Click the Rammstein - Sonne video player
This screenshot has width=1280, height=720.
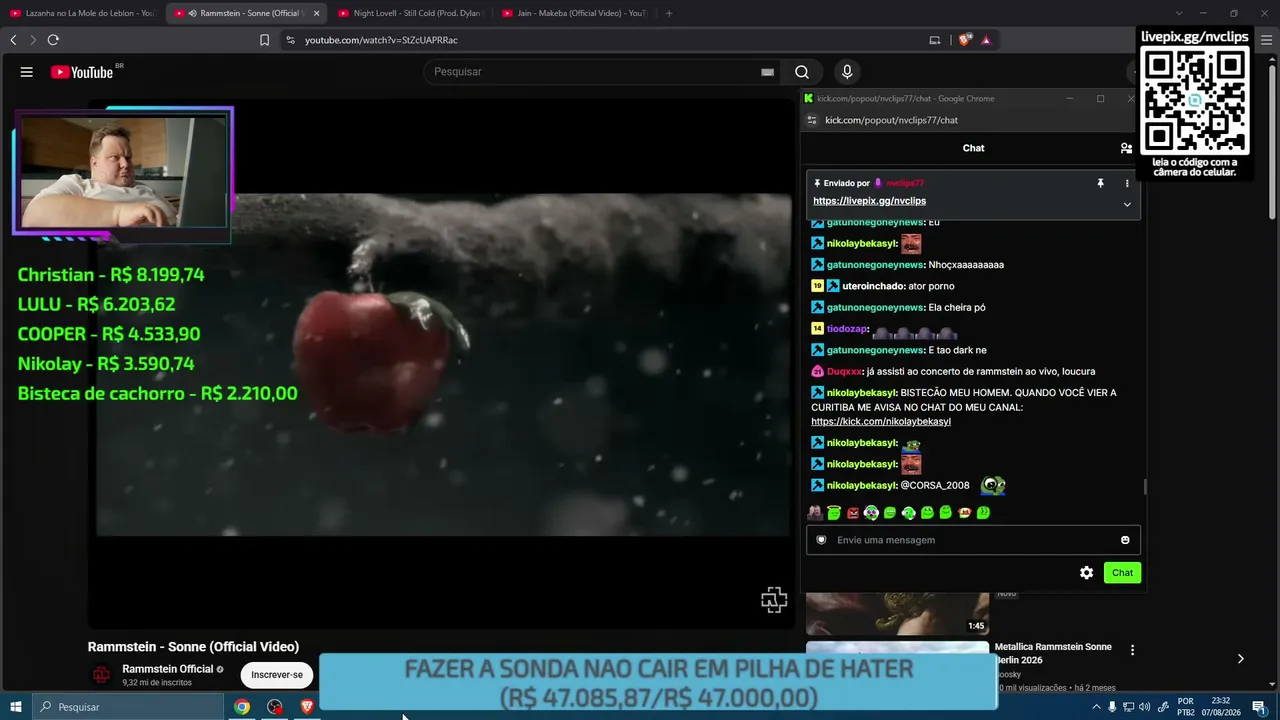tap(443, 365)
